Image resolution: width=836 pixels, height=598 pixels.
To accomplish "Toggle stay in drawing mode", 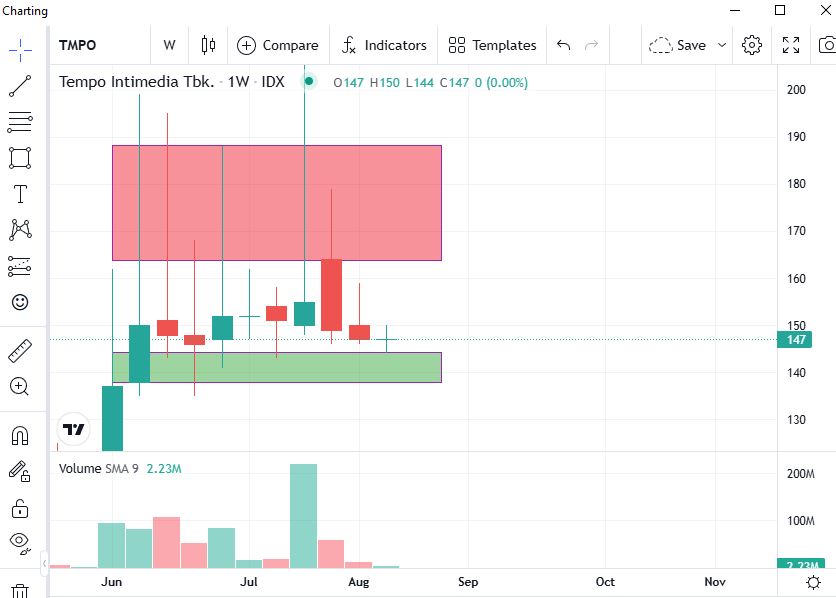I will tap(20, 471).
